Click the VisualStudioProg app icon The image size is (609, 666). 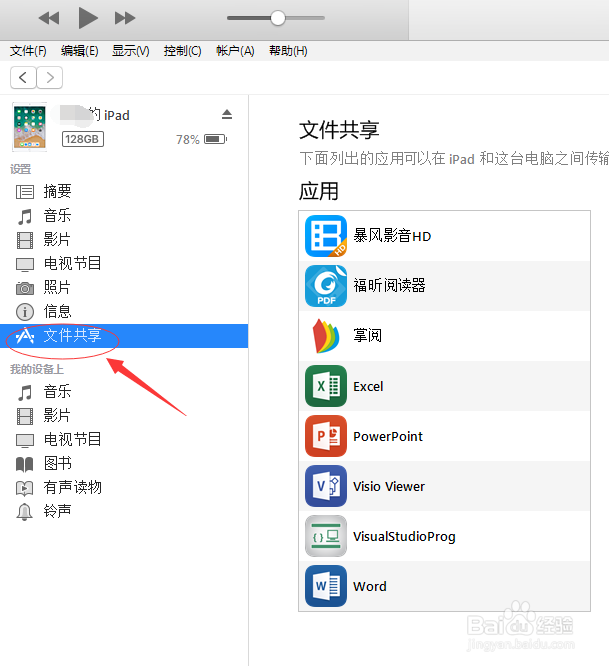(326, 536)
